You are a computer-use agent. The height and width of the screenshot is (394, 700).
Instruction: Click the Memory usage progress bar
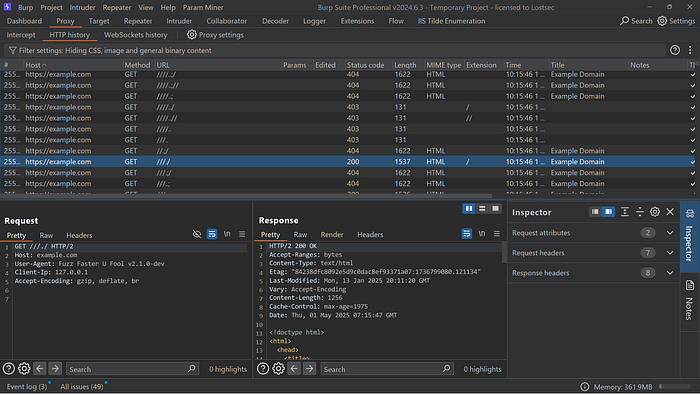pyautogui.click(x=675, y=386)
